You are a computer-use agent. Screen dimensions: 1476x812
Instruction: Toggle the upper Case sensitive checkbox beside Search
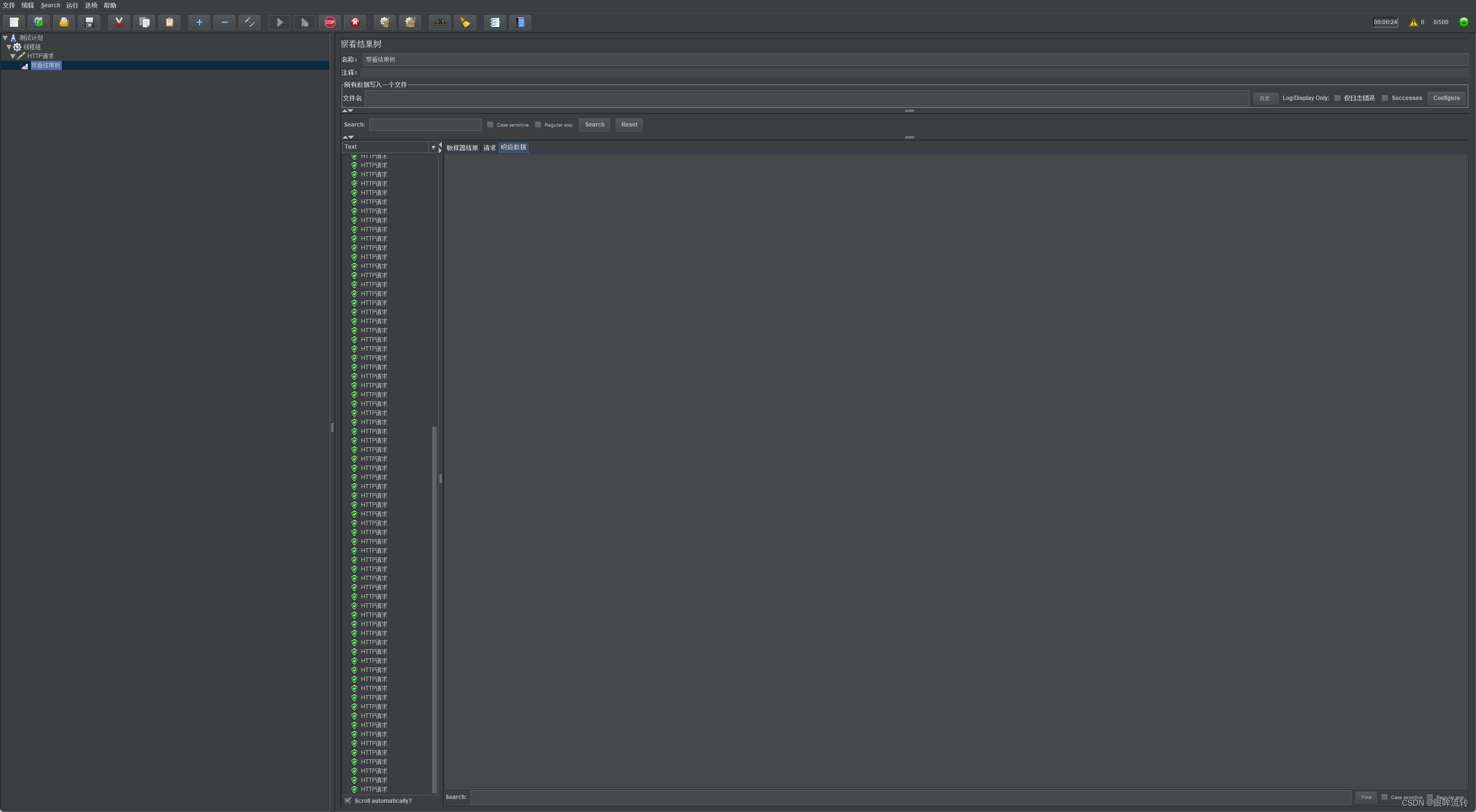491,125
